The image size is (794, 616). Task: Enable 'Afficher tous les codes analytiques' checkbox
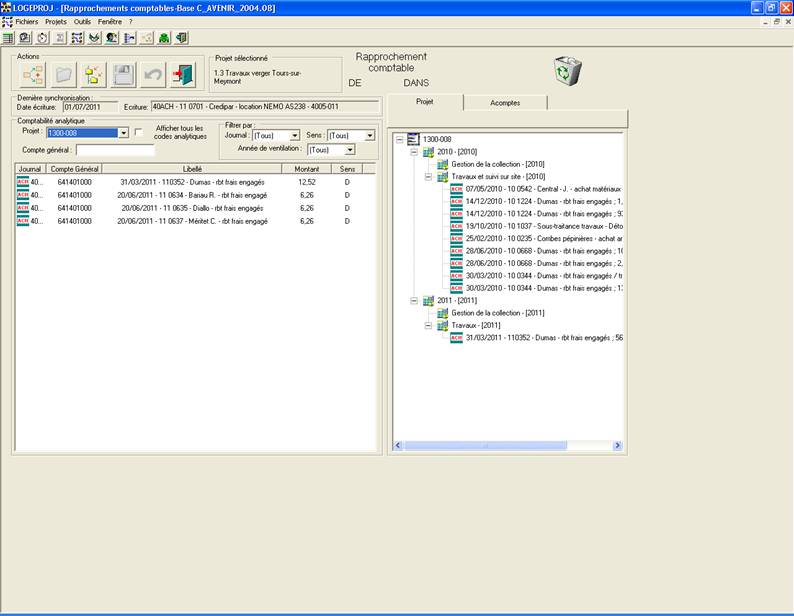139,132
